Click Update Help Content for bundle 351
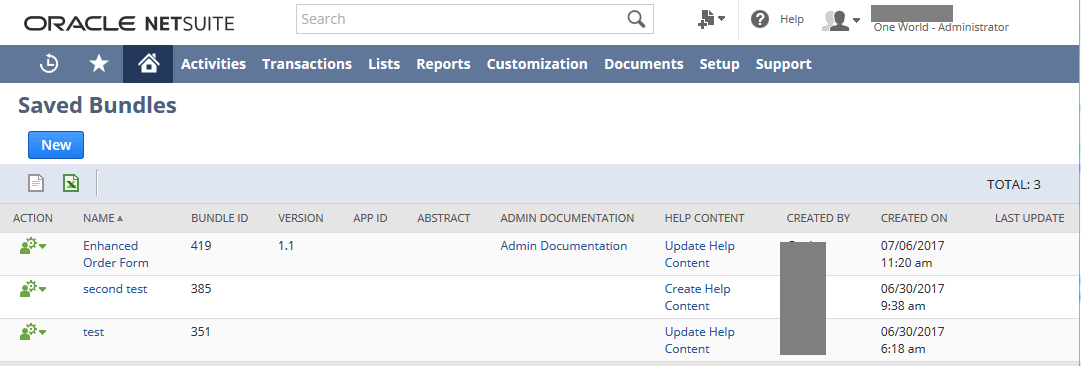1081x366 pixels. pyautogui.click(x=700, y=340)
